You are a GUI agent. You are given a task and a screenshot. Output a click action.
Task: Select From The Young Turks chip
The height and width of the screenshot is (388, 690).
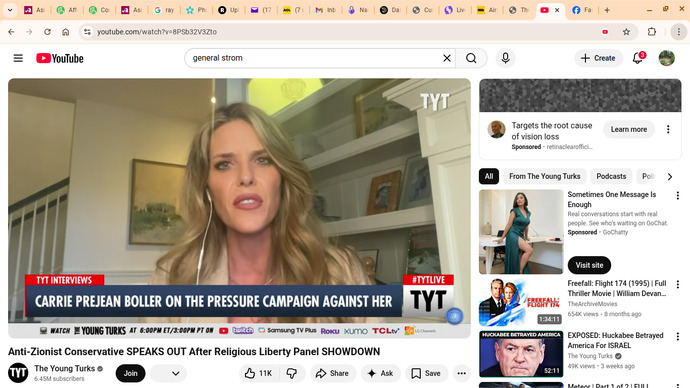[544, 176]
